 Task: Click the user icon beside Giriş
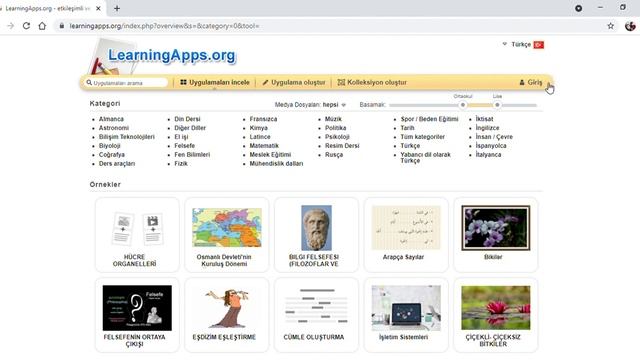pyautogui.click(x=522, y=82)
